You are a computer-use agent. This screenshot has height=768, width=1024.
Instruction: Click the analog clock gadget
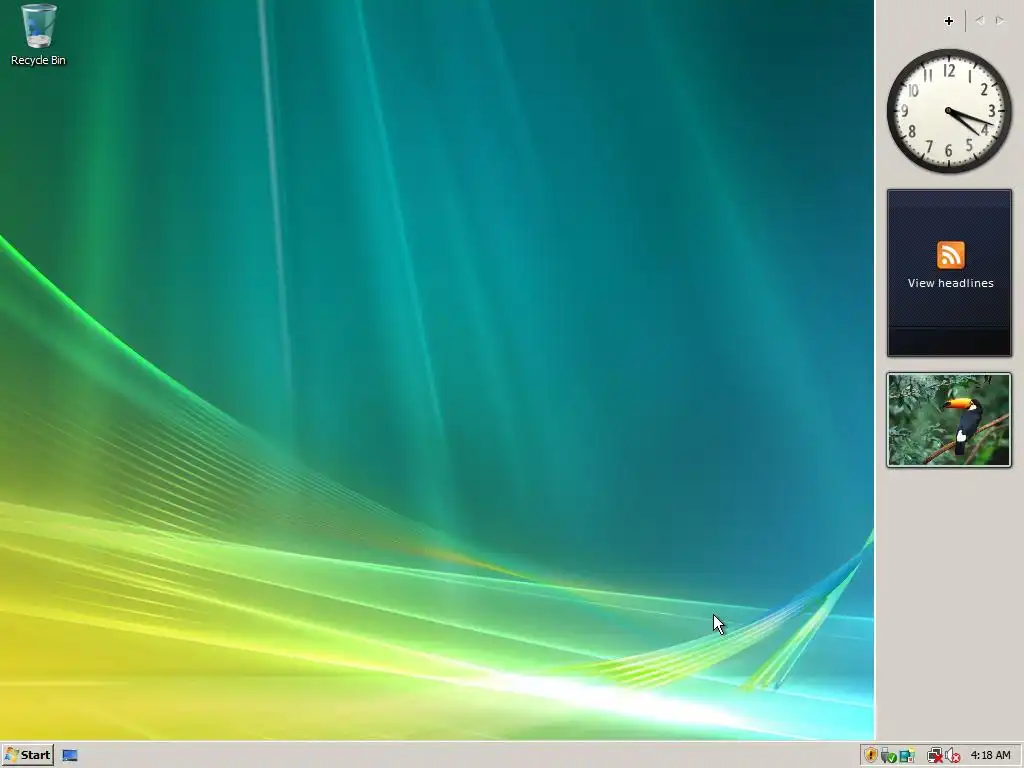tap(949, 111)
